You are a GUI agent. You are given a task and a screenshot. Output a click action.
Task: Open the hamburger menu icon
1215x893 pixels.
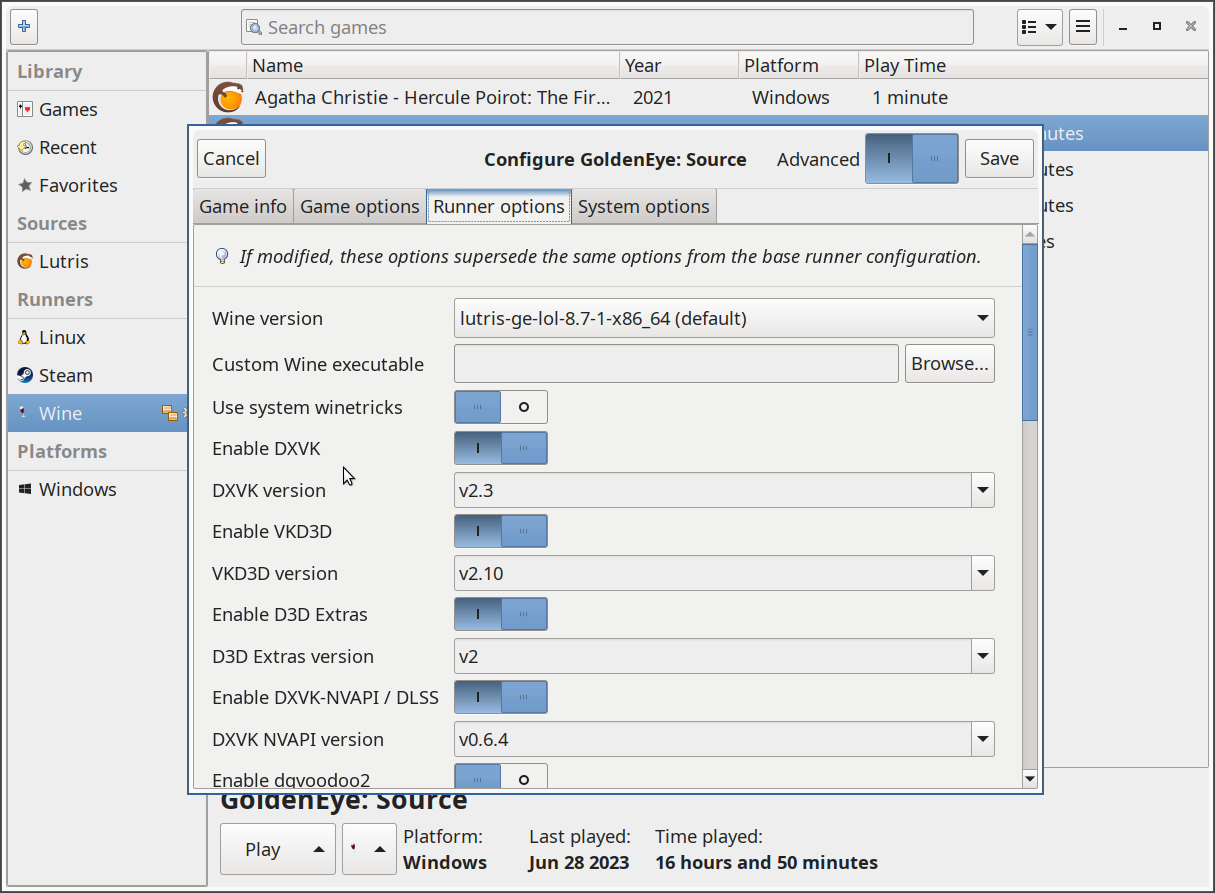click(x=1083, y=27)
